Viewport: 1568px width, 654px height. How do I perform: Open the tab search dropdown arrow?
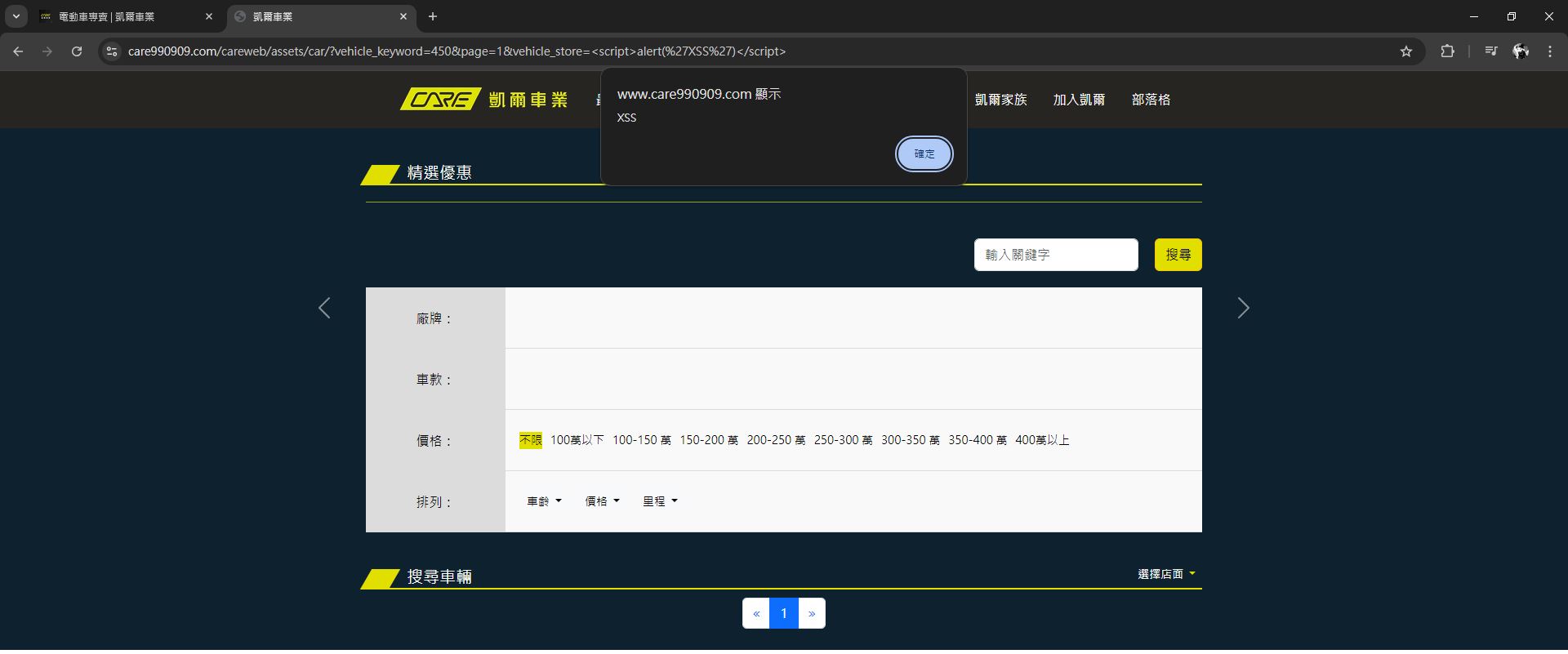pyautogui.click(x=16, y=16)
